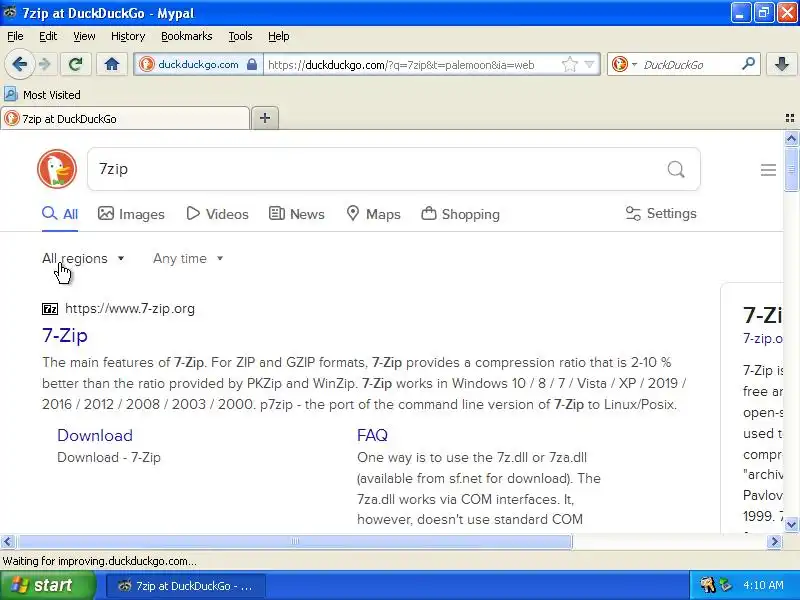Open the Windows Start menu
800x600 pixels.
pyautogui.click(x=47, y=585)
